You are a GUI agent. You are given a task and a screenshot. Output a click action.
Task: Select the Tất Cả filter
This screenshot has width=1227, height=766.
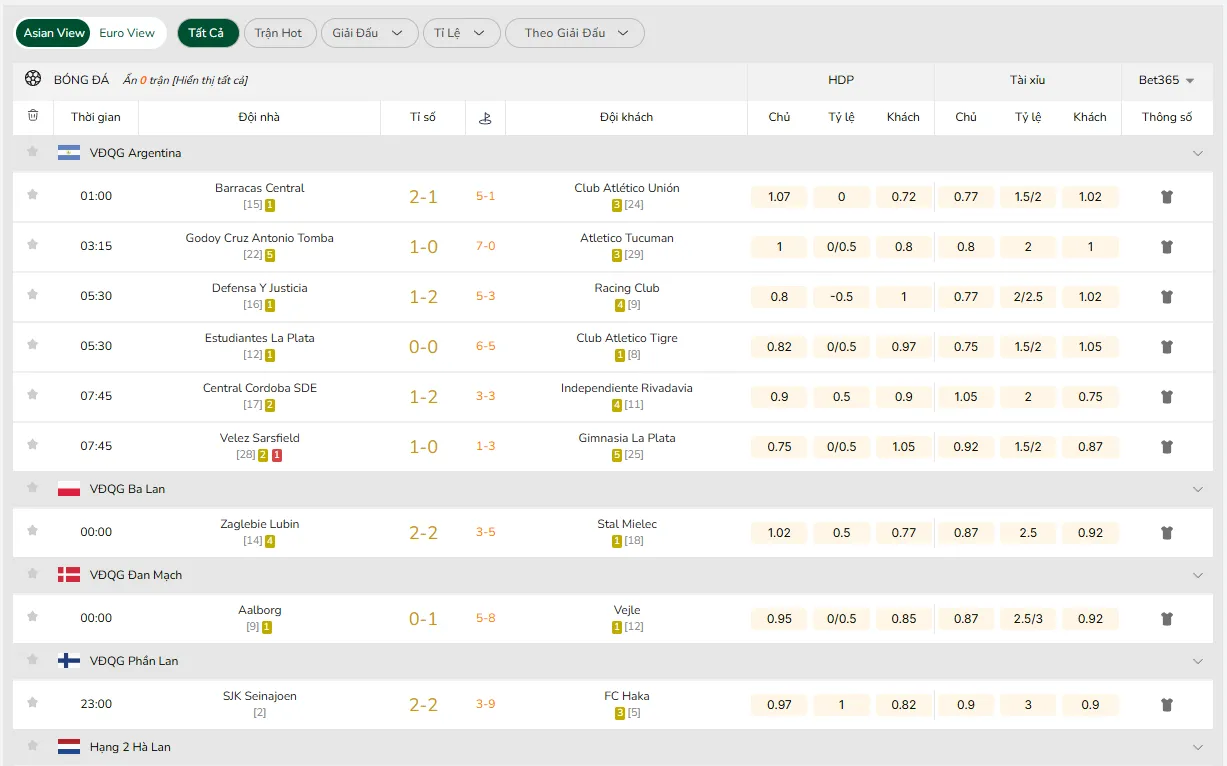pyautogui.click(x=208, y=33)
